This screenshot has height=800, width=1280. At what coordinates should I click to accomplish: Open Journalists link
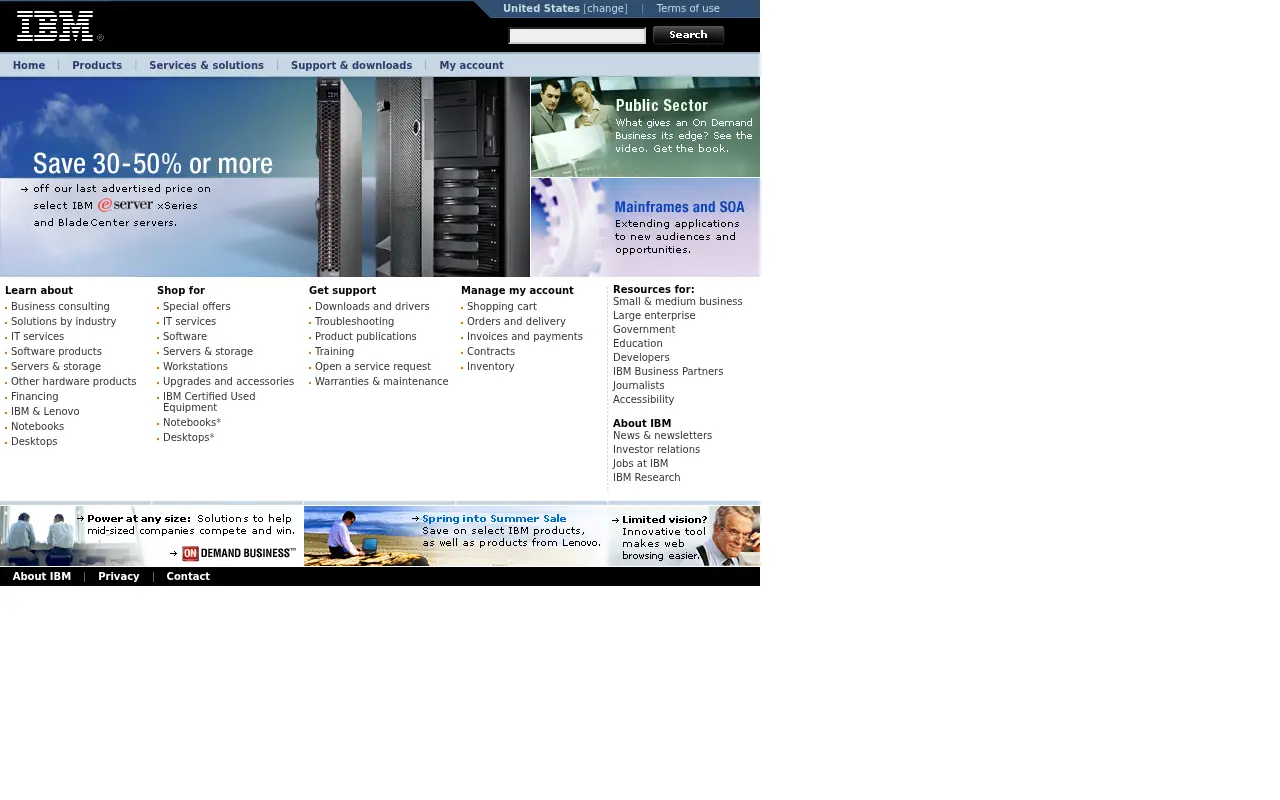pyautogui.click(x=638, y=386)
